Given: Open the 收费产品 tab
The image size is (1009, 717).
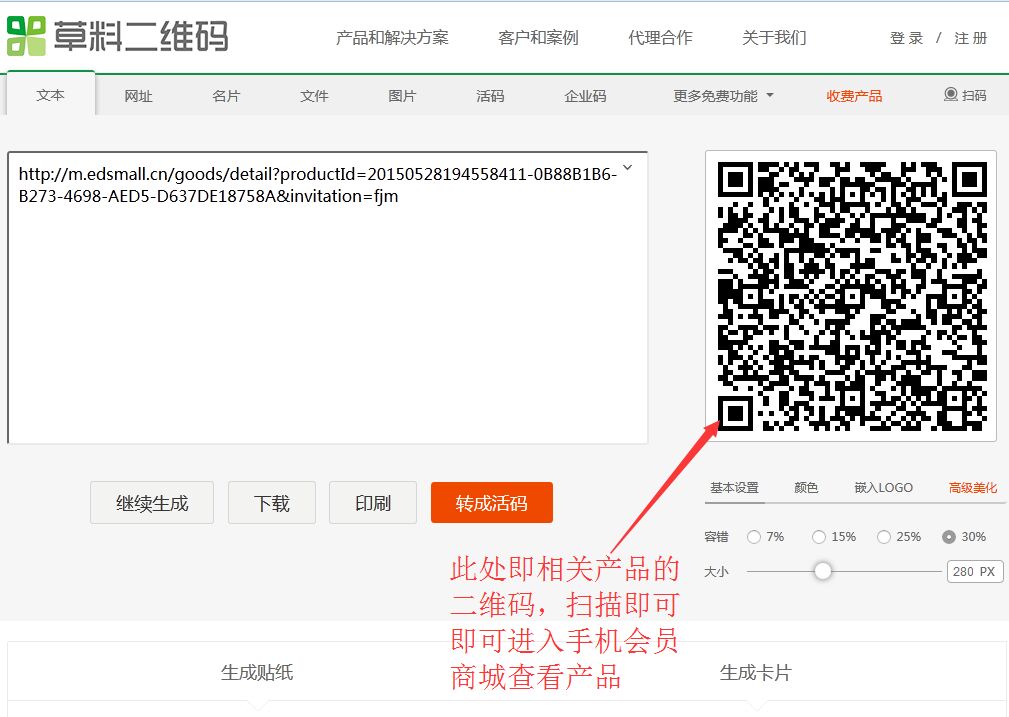Looking at the screenshot, I should pyautogui.click(x=854, y=96).
